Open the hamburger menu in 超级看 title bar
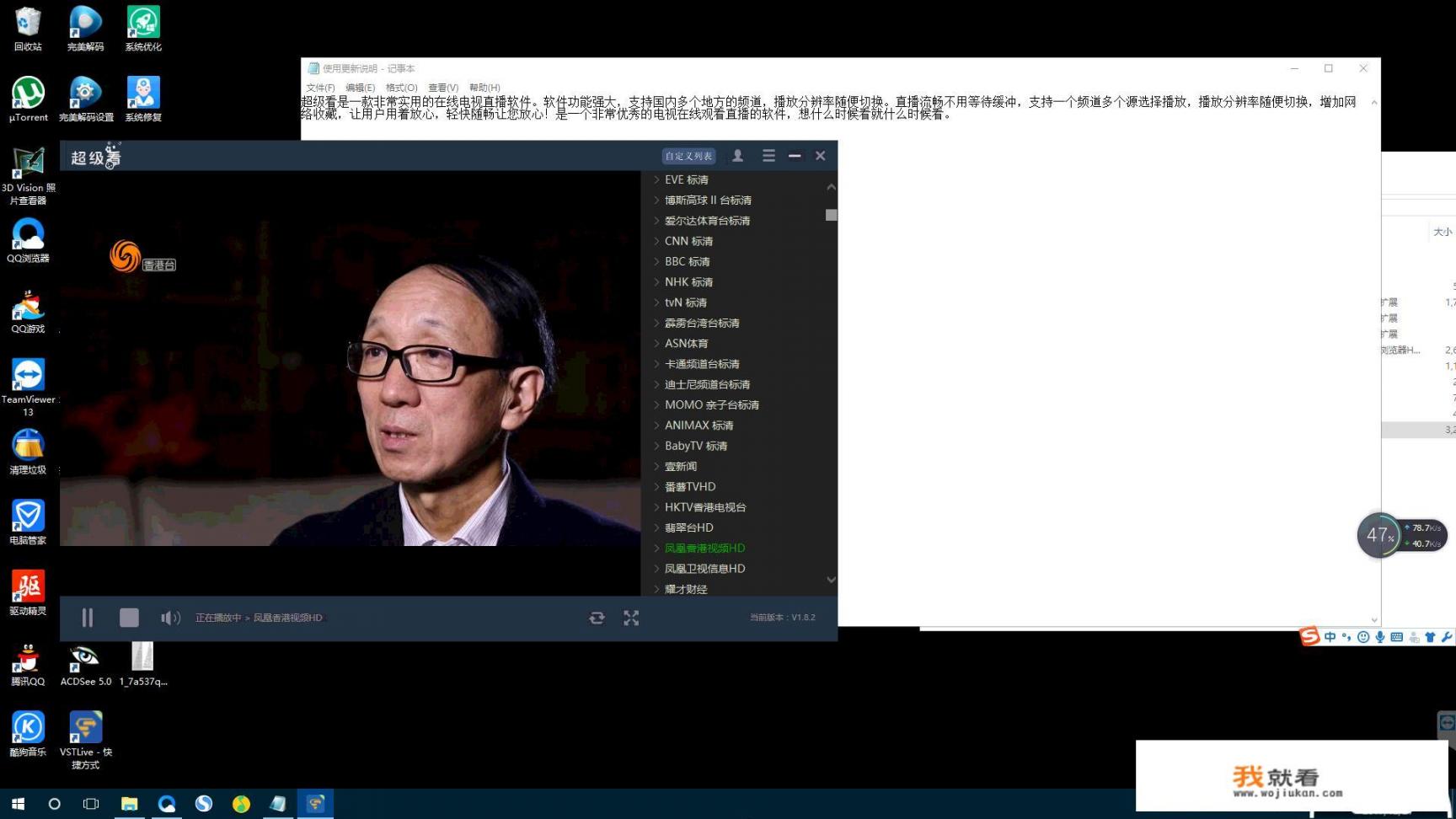The height and width of the screenshot is (819, 1456). click(x=768, y=156)
